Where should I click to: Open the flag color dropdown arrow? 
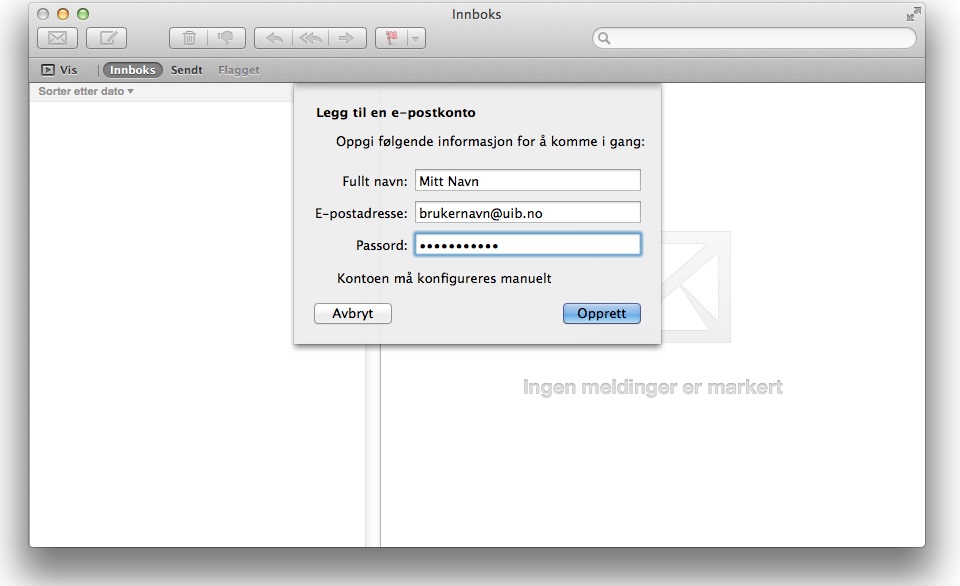pos(415,38)
